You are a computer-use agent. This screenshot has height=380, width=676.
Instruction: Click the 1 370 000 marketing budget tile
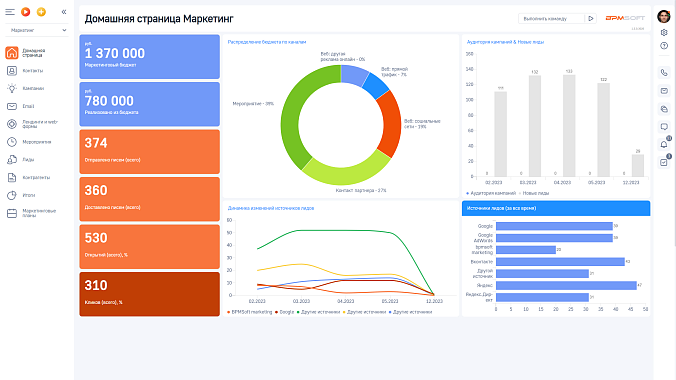coord(150,57)
